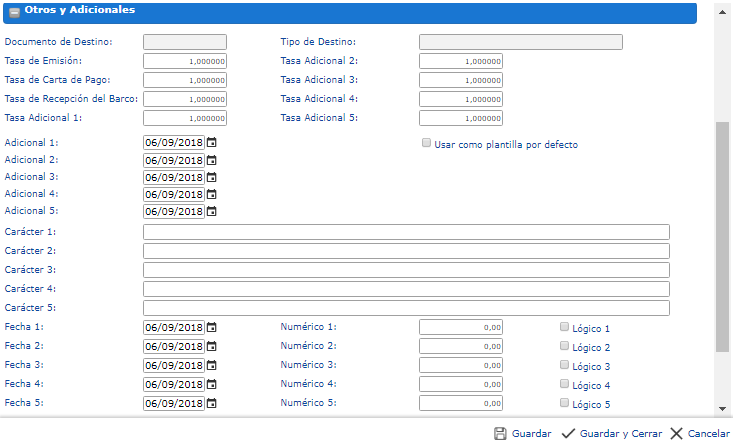Viewport: 733px width, 446px height.
Task: Edit the Tasa Adicional 2 value
Action: coord(461,61)
